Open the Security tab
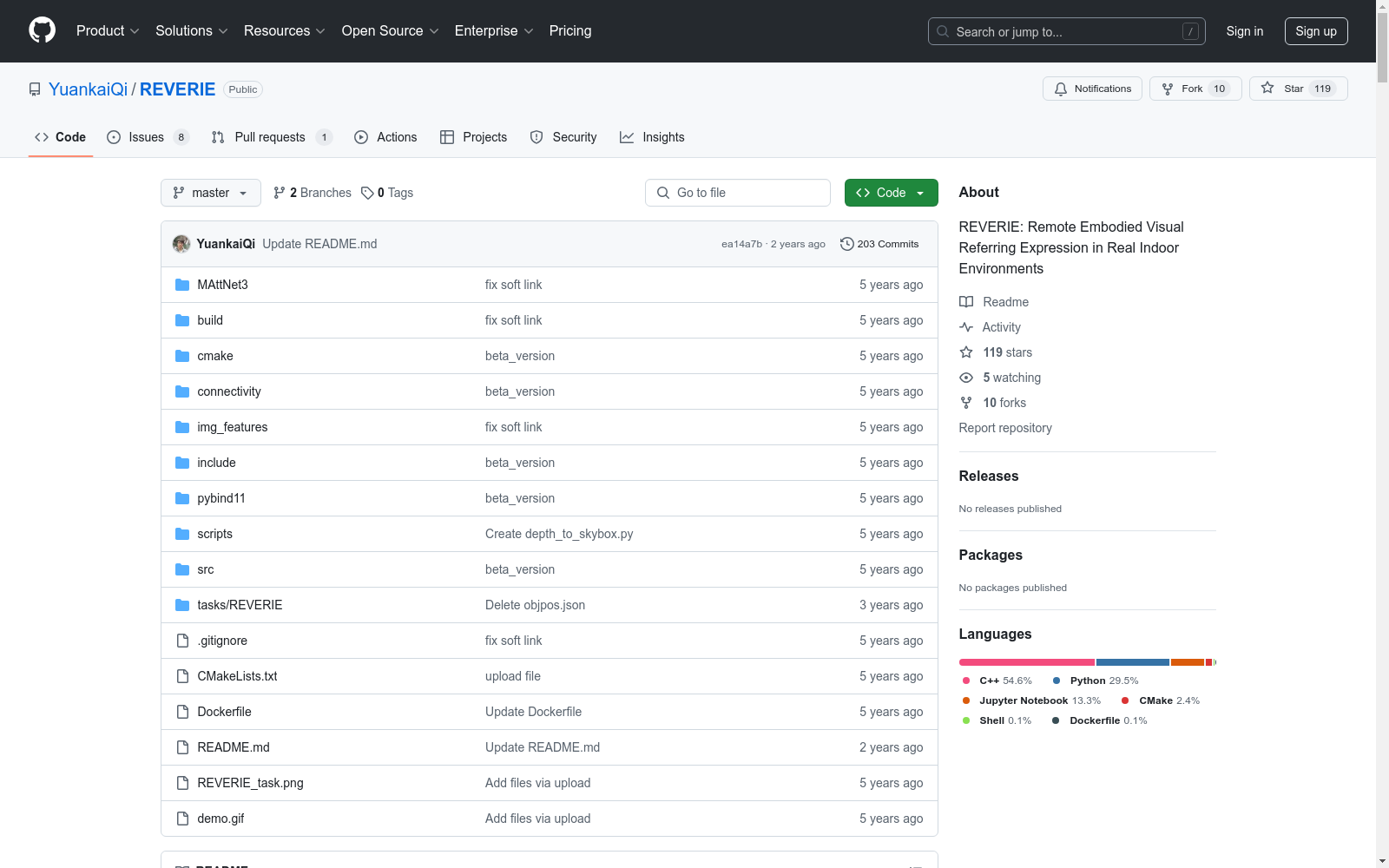 pyautogui.click(x=563, y=137)
